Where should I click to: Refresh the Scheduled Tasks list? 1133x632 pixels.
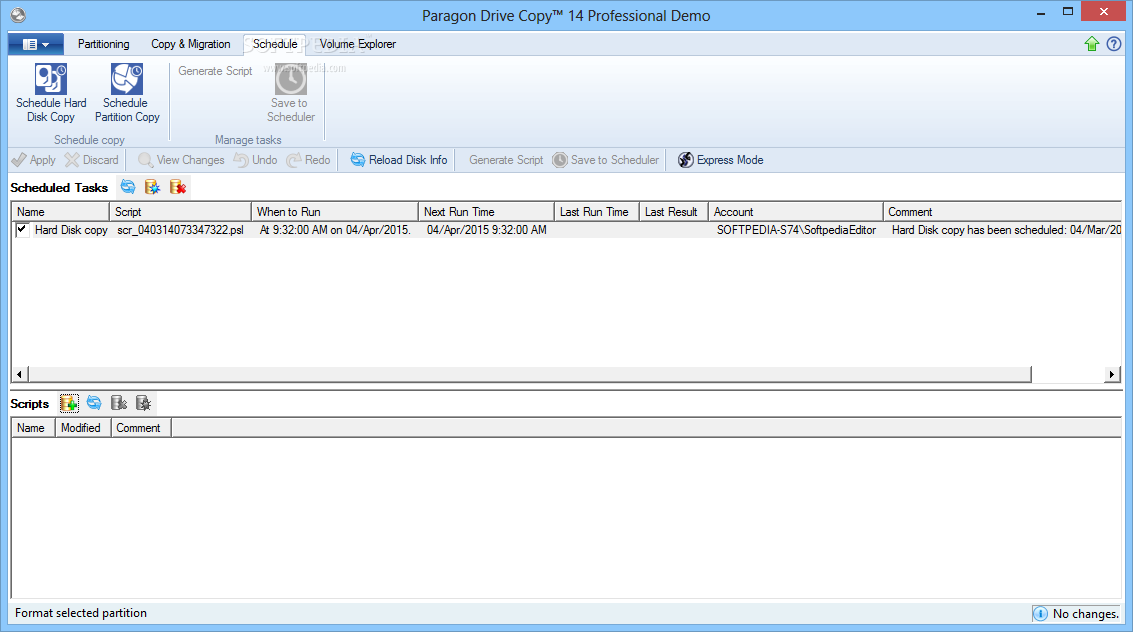tap(128, 187)
